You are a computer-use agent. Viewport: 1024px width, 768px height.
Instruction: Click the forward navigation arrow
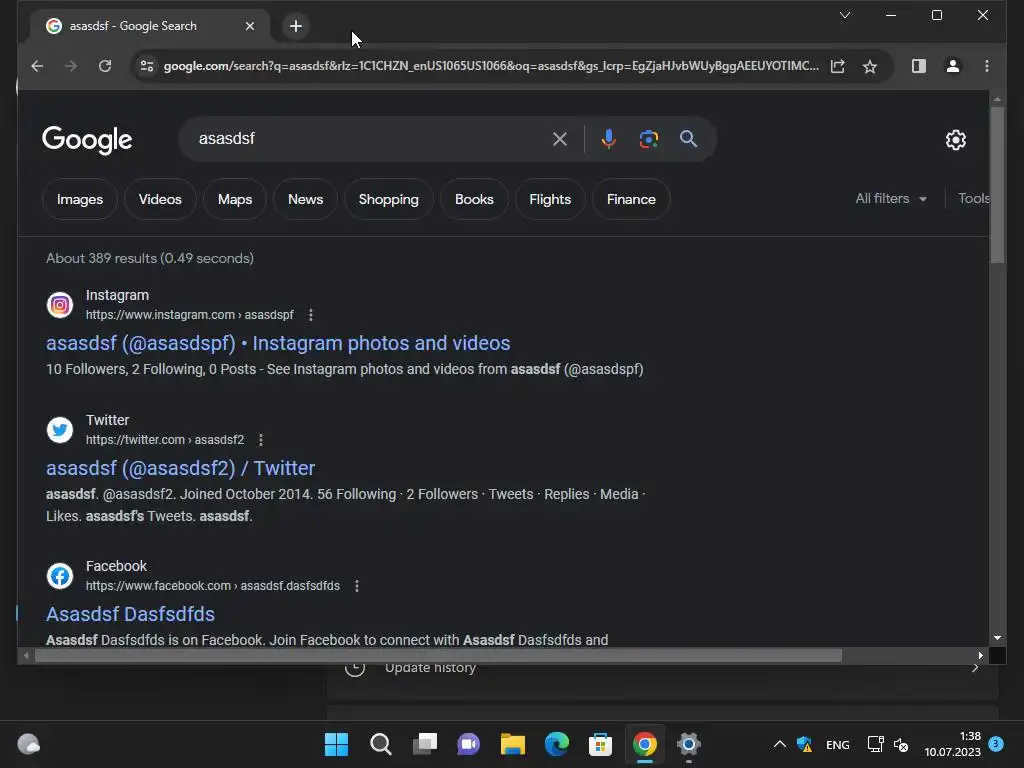71,66
